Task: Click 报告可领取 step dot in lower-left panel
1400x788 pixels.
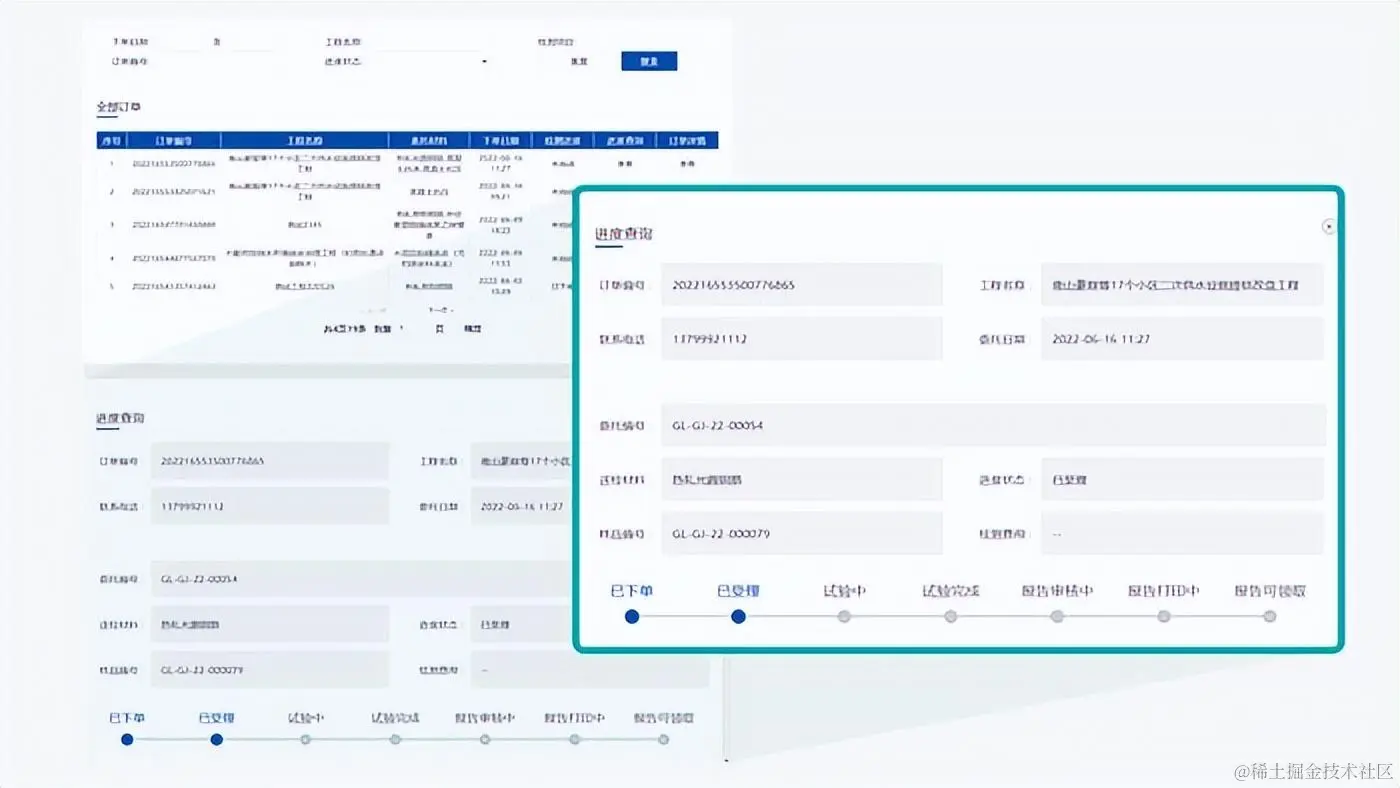Action: [x=664, y=740]
